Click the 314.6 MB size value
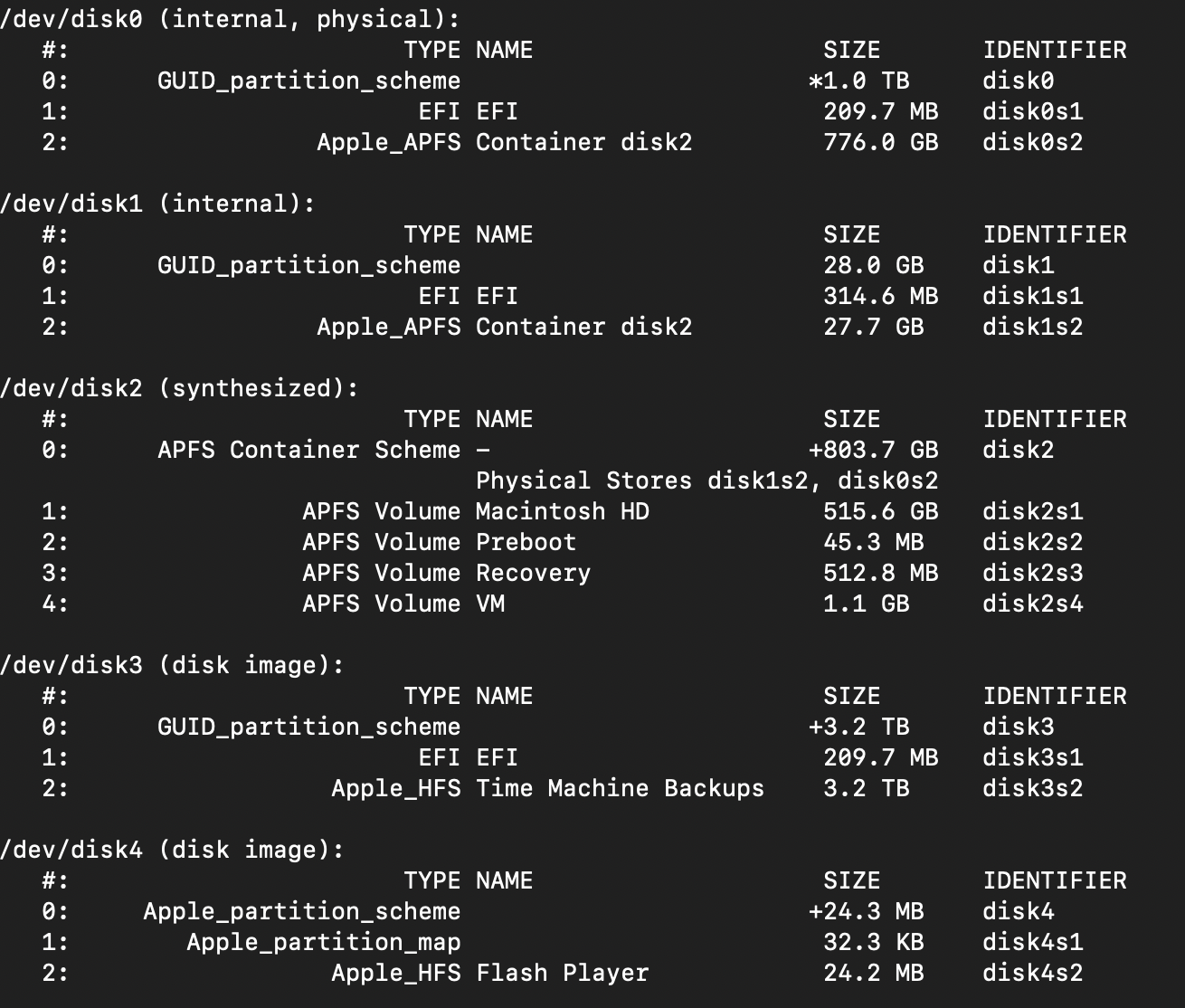 point(880,296)
